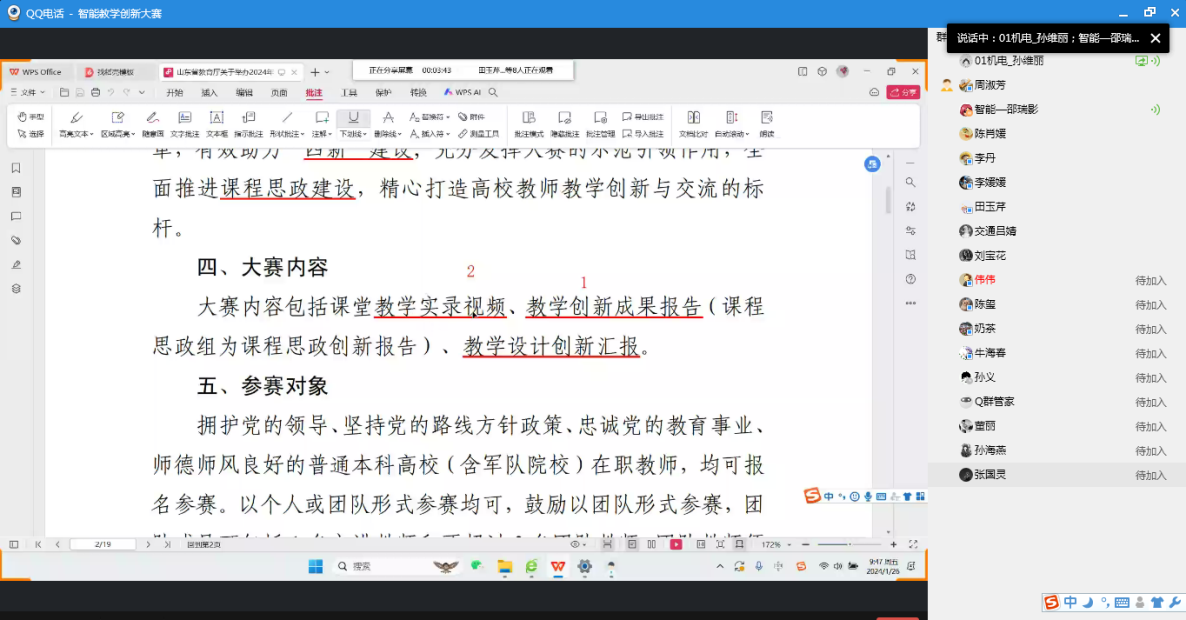Open the 工具 ribbon tab
The image size is (1186, 620).
tap(349, 92)
